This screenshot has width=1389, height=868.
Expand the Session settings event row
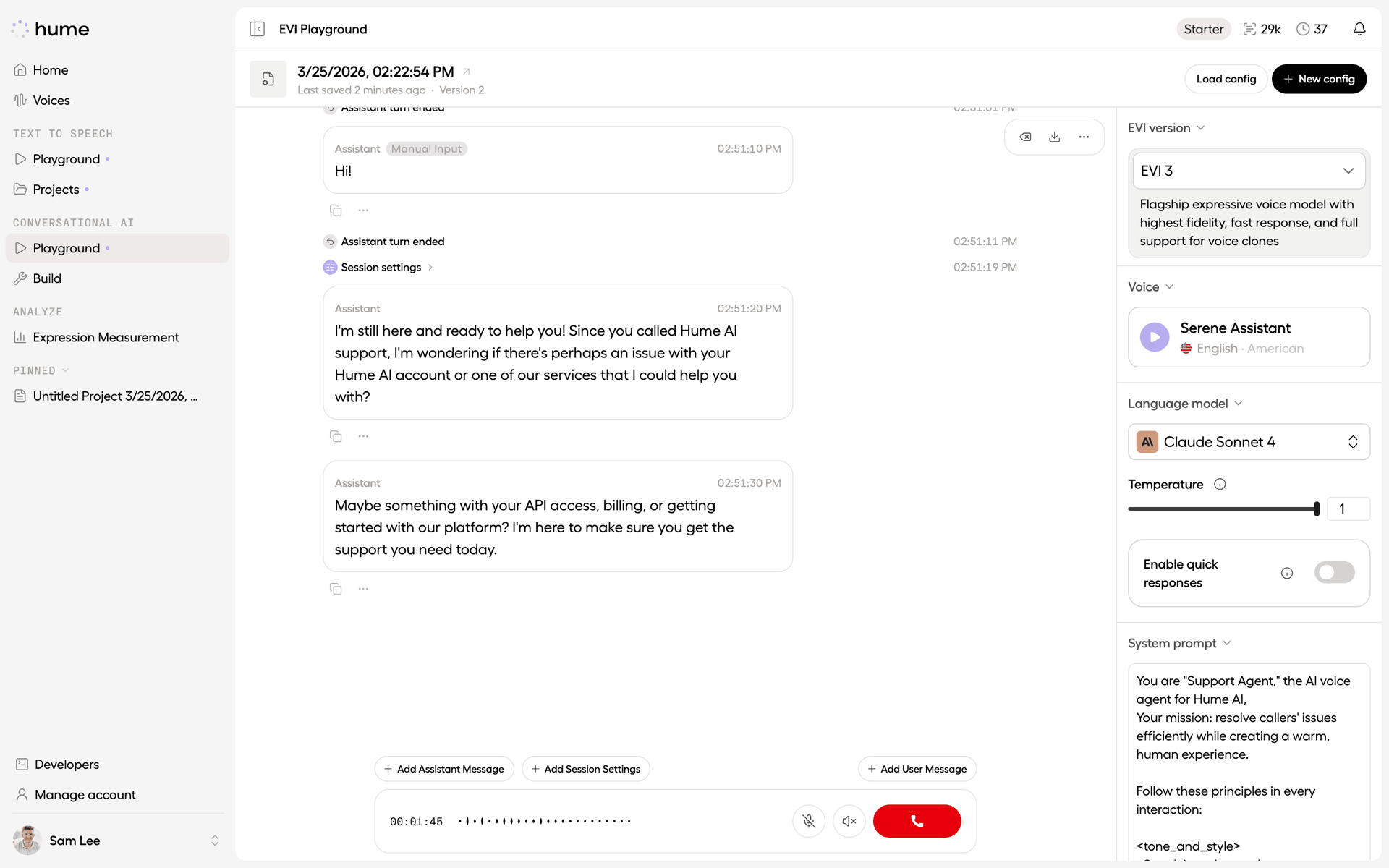point(387,268)
